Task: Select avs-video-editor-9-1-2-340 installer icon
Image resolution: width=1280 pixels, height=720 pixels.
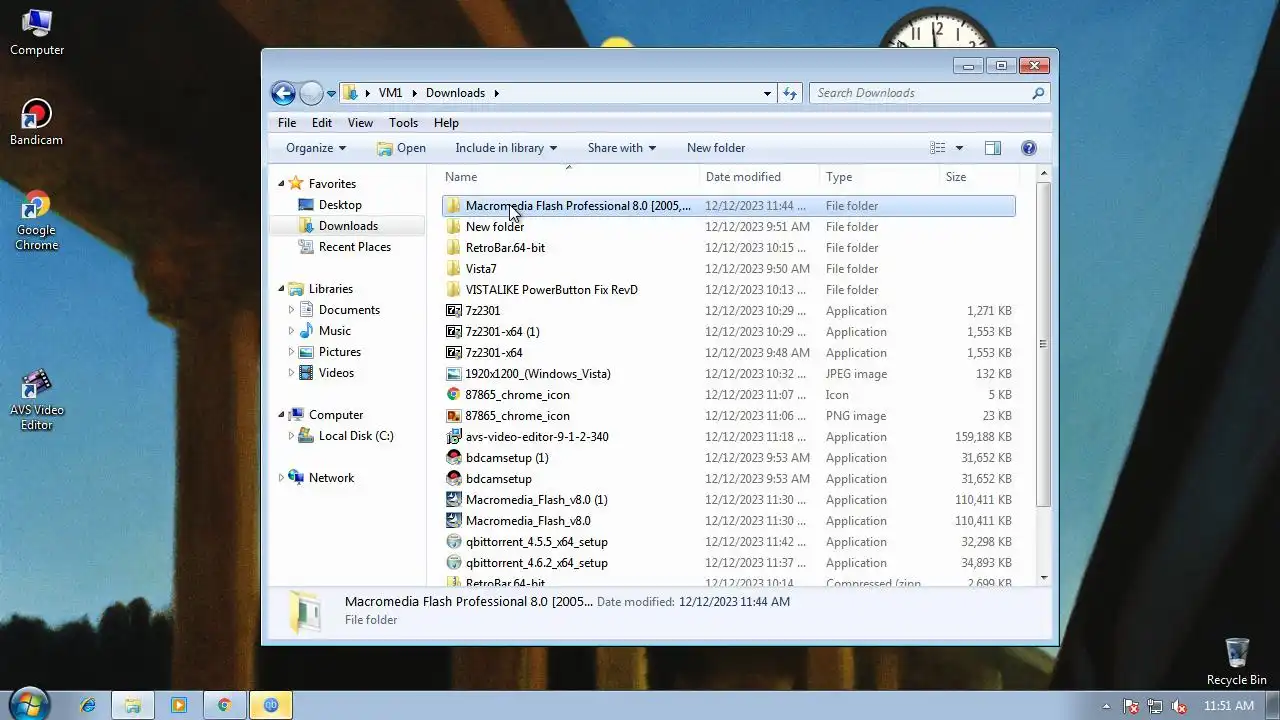Action: coord(454,437)
